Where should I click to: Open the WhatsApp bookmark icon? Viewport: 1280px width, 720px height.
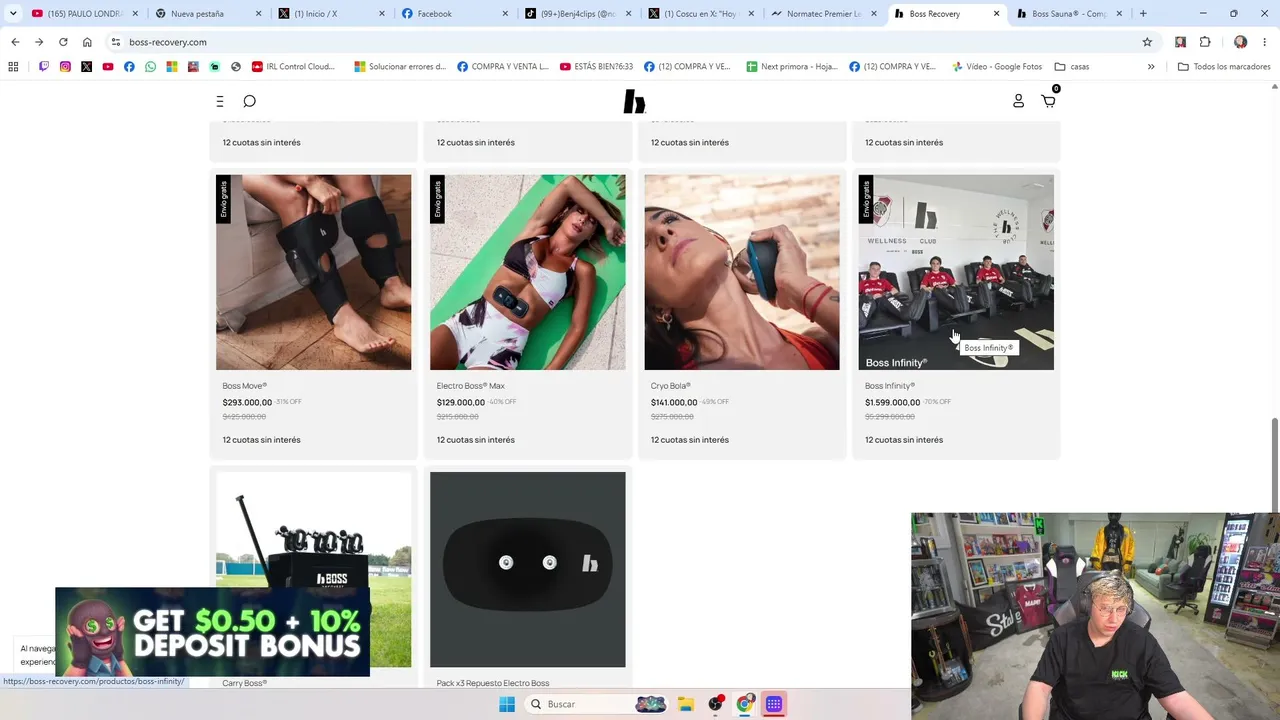tap(151, 67)
